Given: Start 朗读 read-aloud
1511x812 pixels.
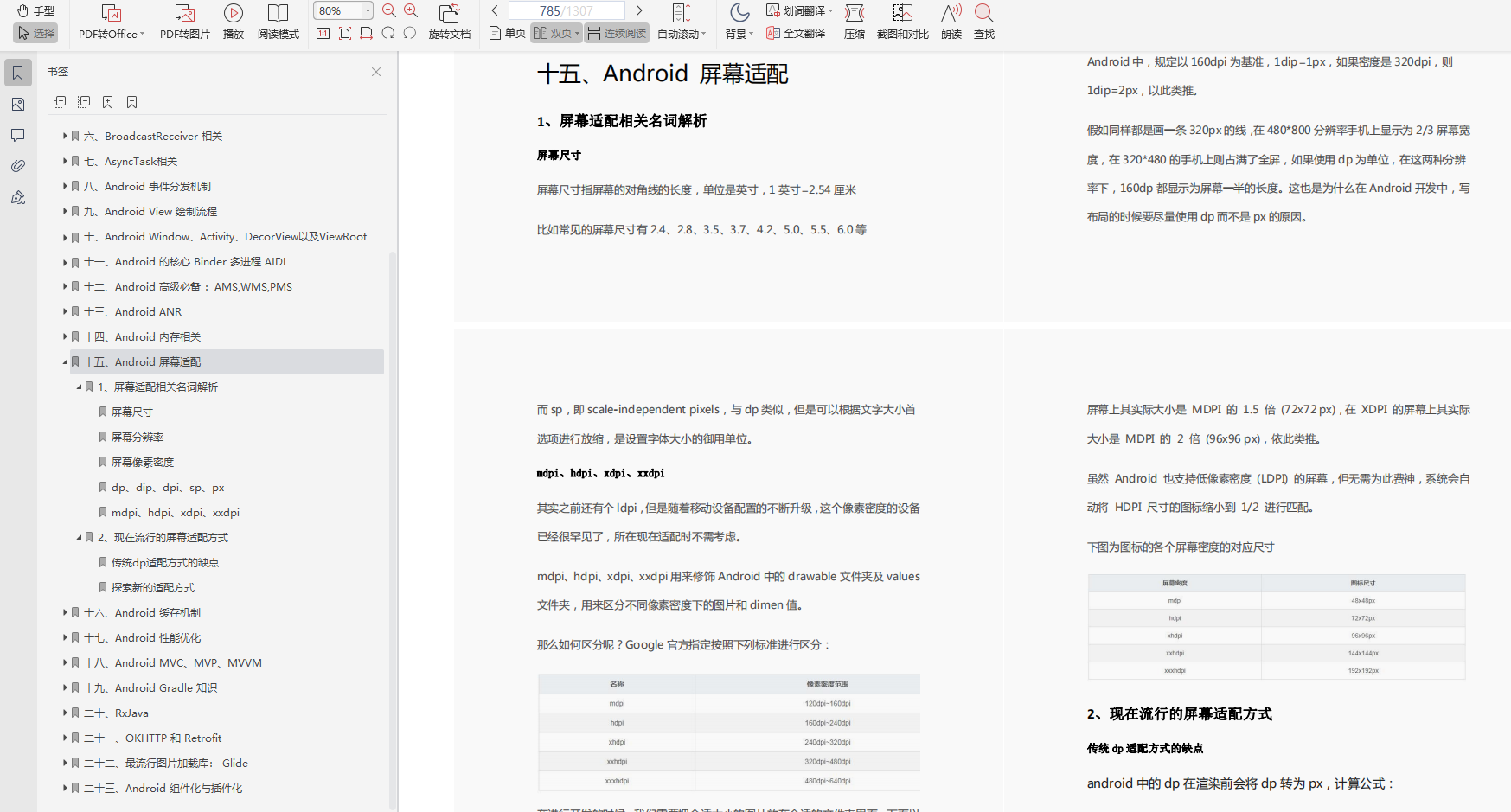Looking at the screenshot, I should click(951, 22).
